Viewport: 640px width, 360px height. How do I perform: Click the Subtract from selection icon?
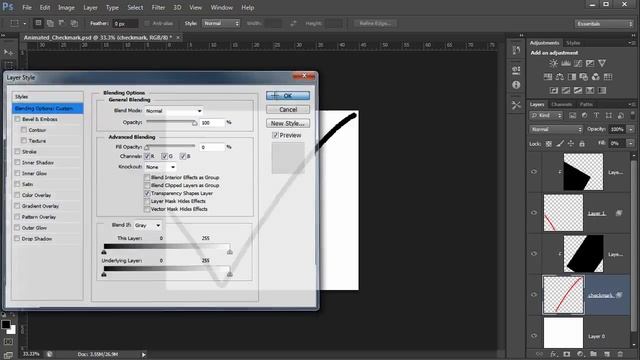pyautogui.click(x=62, y=23)
